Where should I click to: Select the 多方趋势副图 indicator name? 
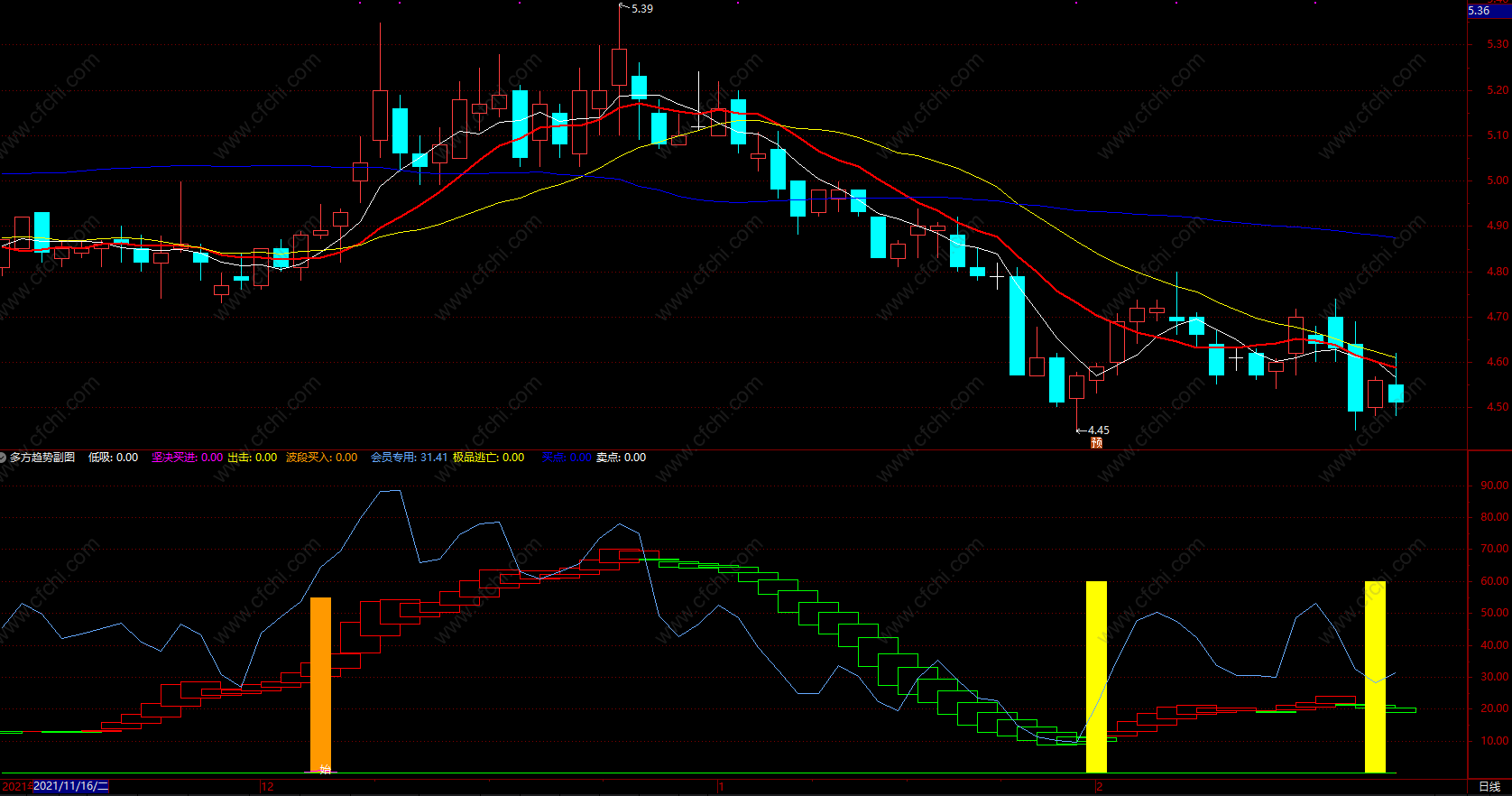pos(42,458)
